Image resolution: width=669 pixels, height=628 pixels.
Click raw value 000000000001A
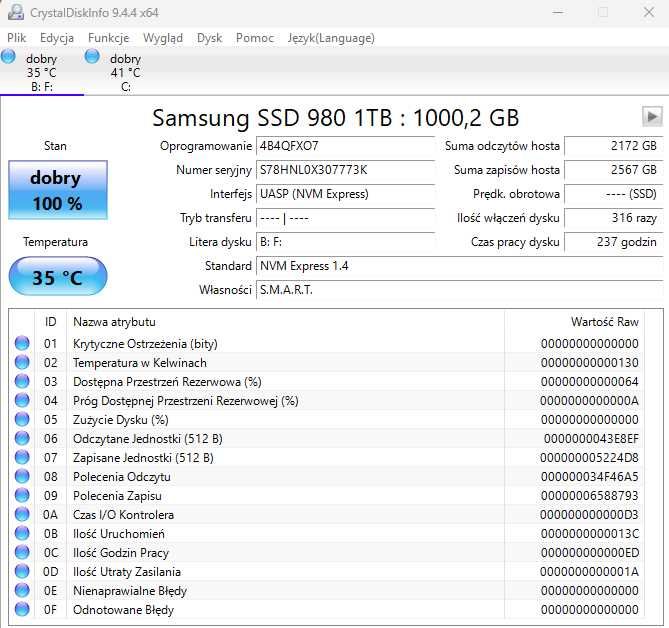(x=589, y=572)
